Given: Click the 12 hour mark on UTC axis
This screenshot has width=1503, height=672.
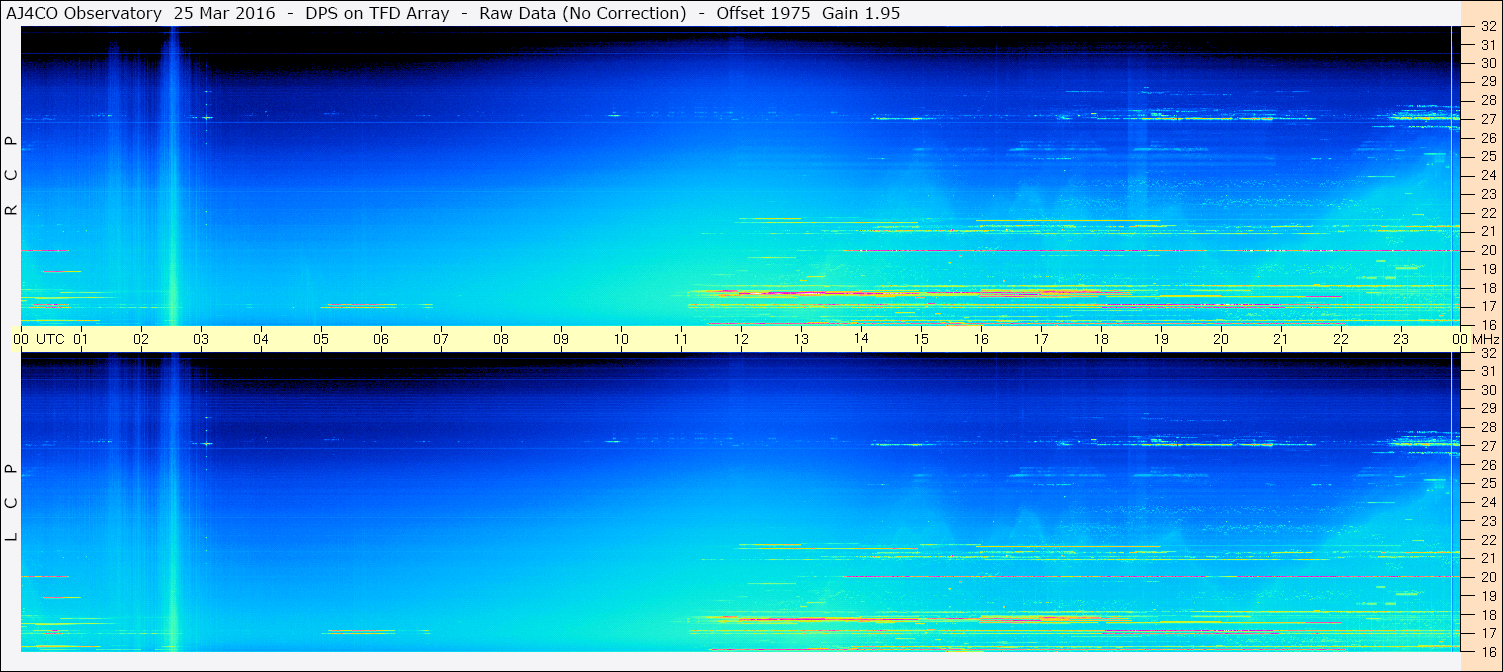Looking at the screenshot, I should [741, 339].
